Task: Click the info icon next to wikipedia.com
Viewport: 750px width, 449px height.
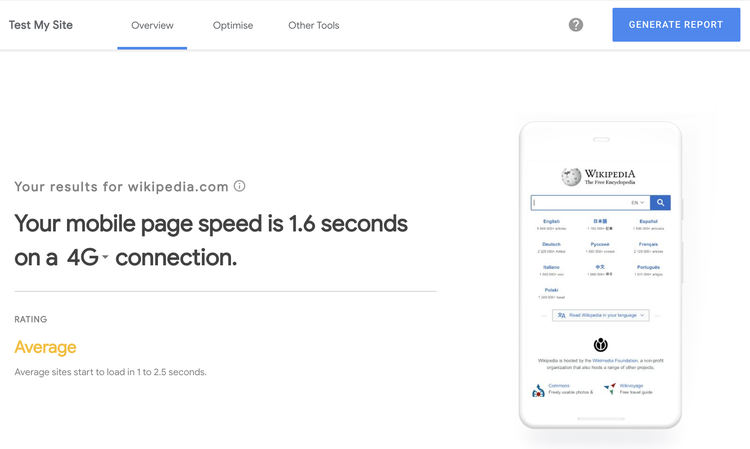Action: (x=240, y=186)
